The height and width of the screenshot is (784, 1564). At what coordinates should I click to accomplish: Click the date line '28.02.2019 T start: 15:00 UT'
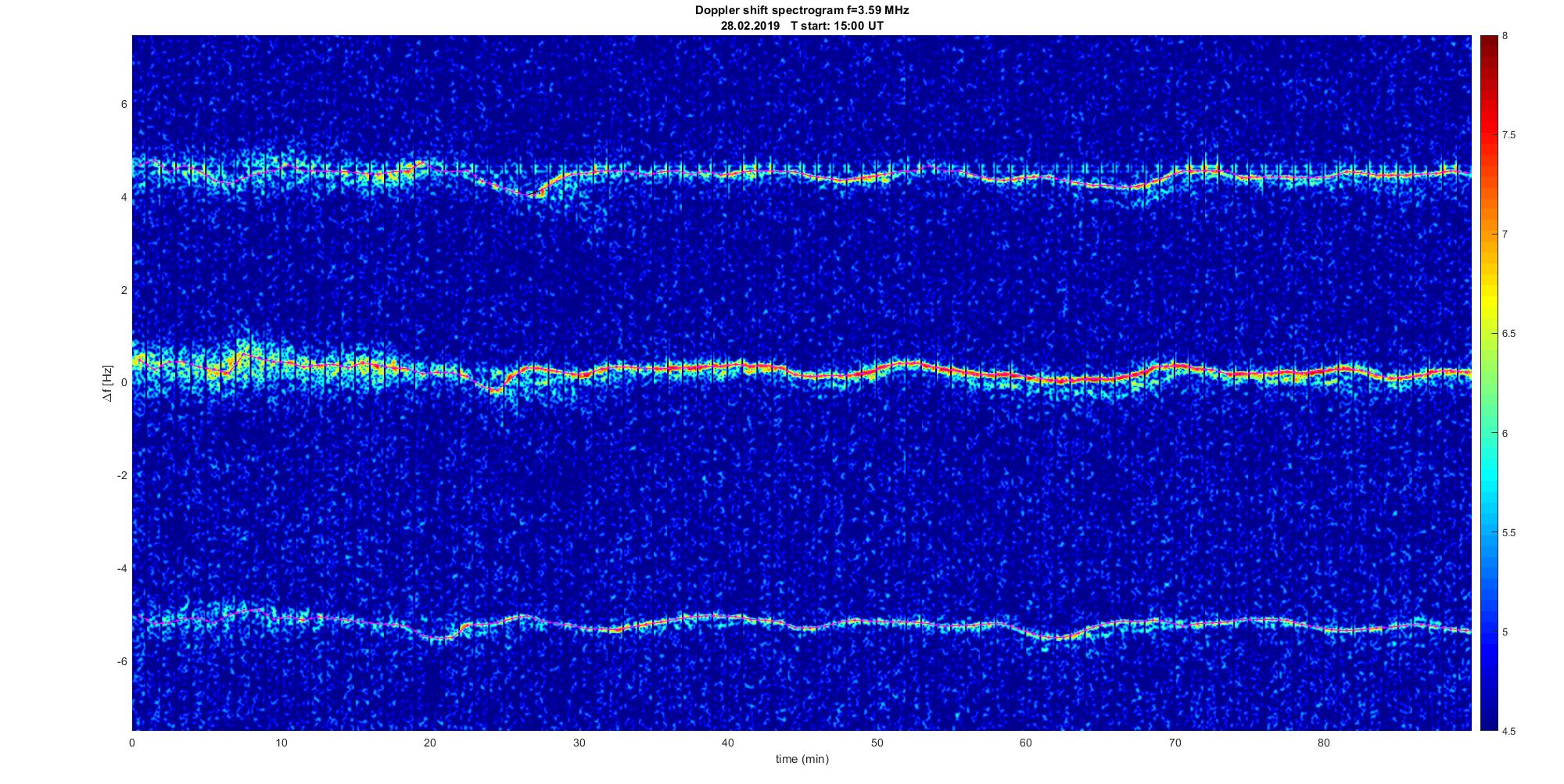[802, 25]
